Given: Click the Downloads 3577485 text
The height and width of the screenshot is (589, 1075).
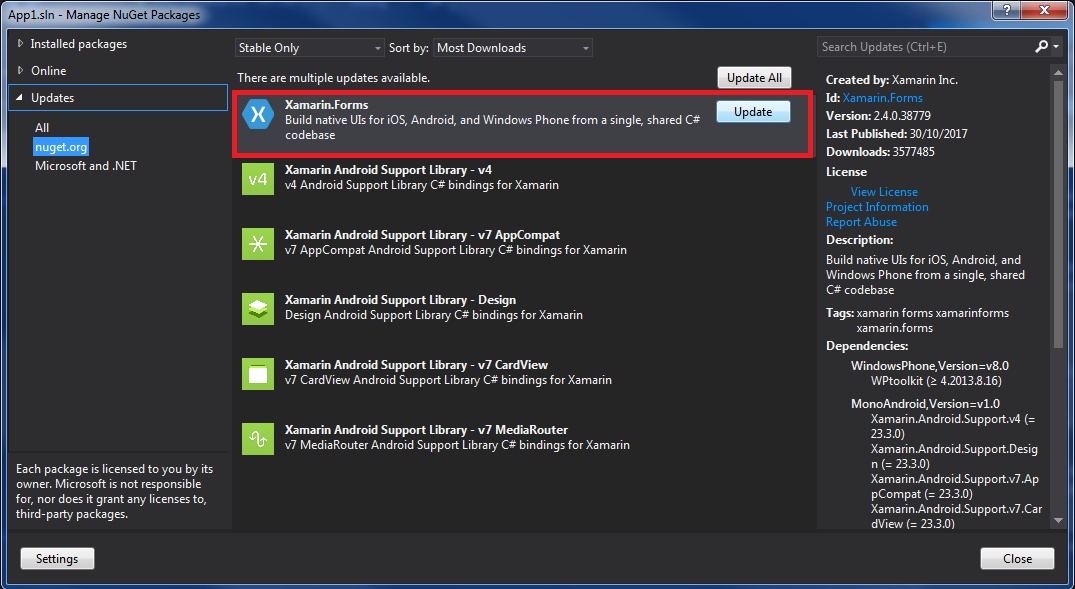Looking at the screenshot, I should pos(880,152).
